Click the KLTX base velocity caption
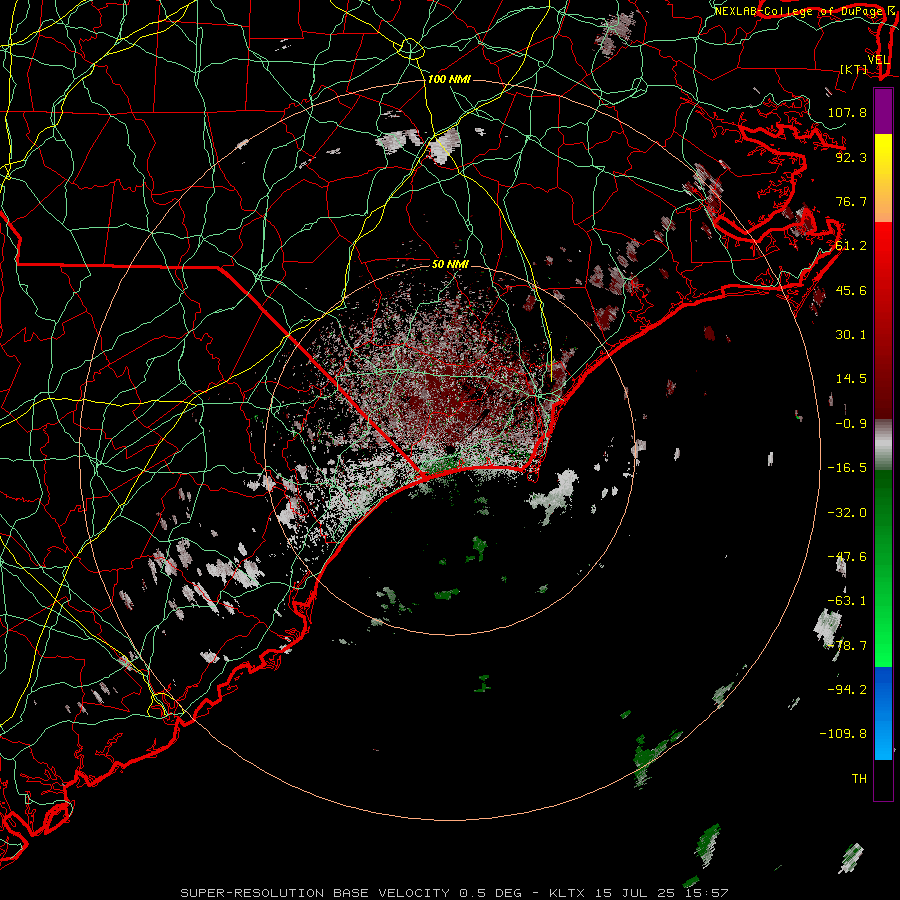 coord(454,893)
